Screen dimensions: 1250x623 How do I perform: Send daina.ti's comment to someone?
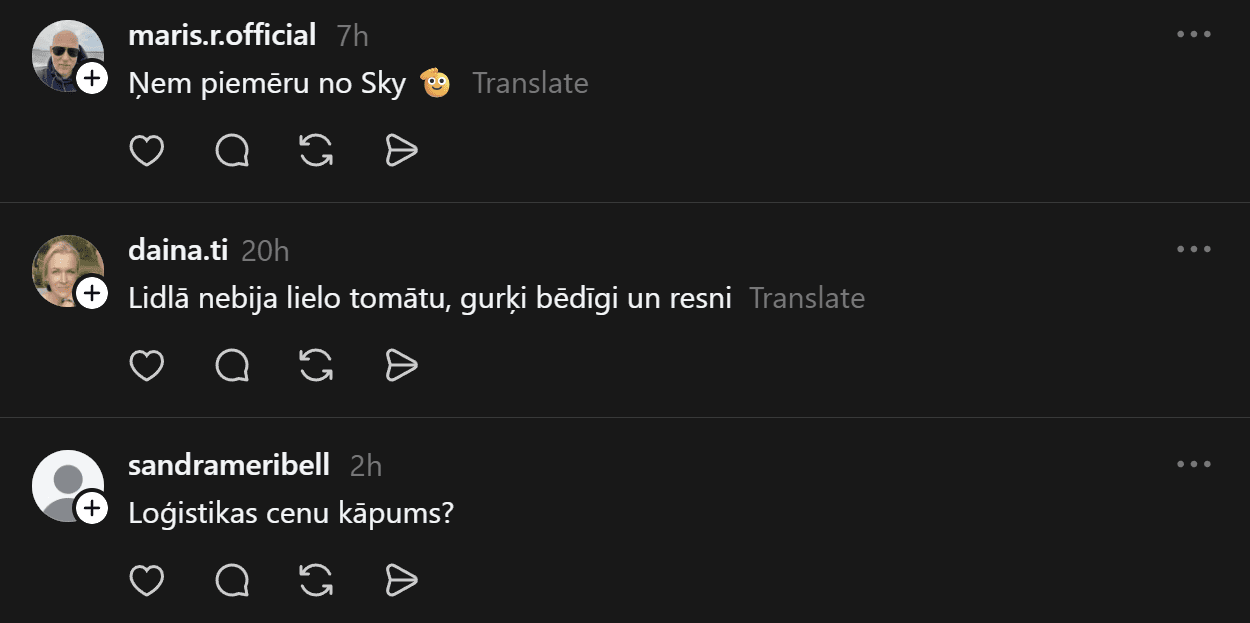401,366
